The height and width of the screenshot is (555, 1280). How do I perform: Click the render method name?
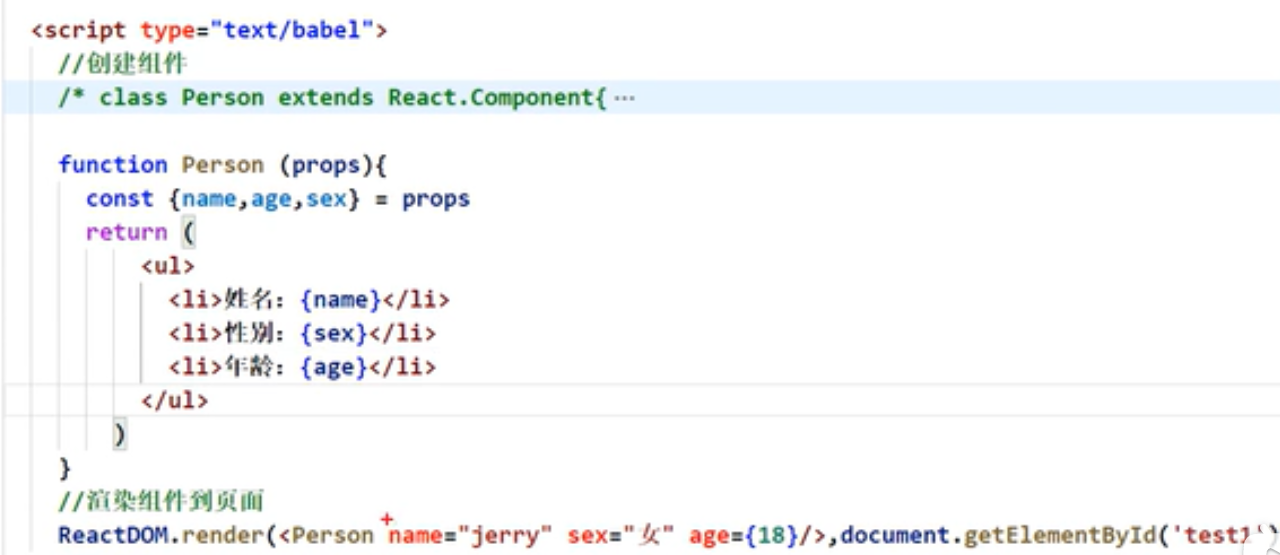tap(222, 536)
